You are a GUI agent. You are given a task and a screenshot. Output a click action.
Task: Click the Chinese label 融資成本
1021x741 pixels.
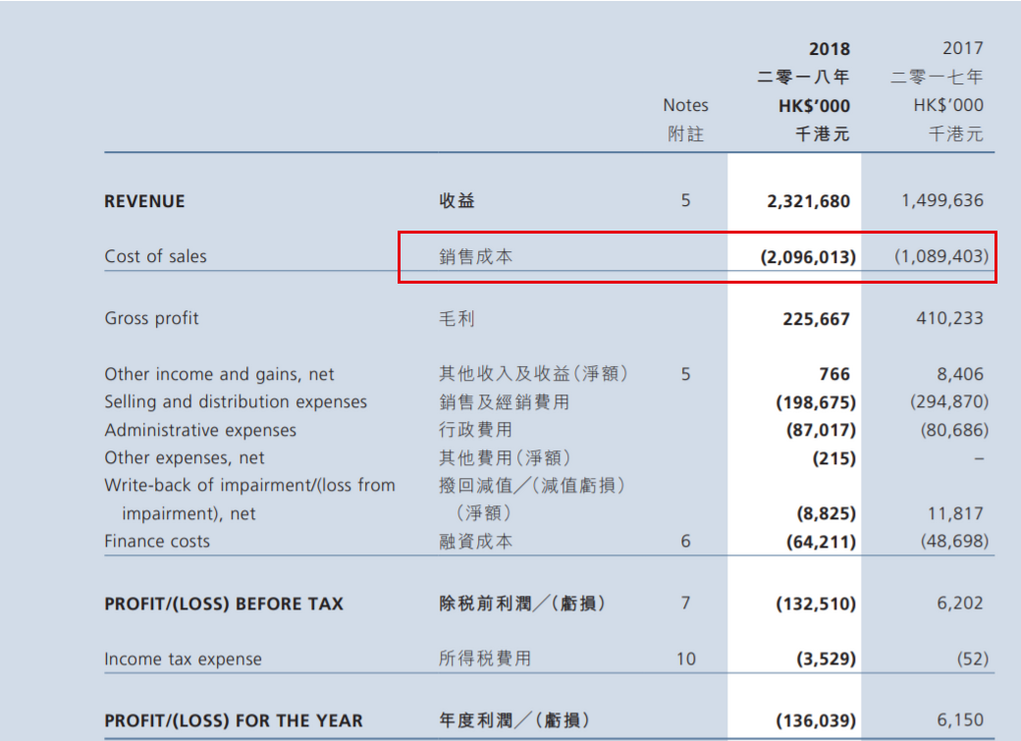(x=476, y=542)
